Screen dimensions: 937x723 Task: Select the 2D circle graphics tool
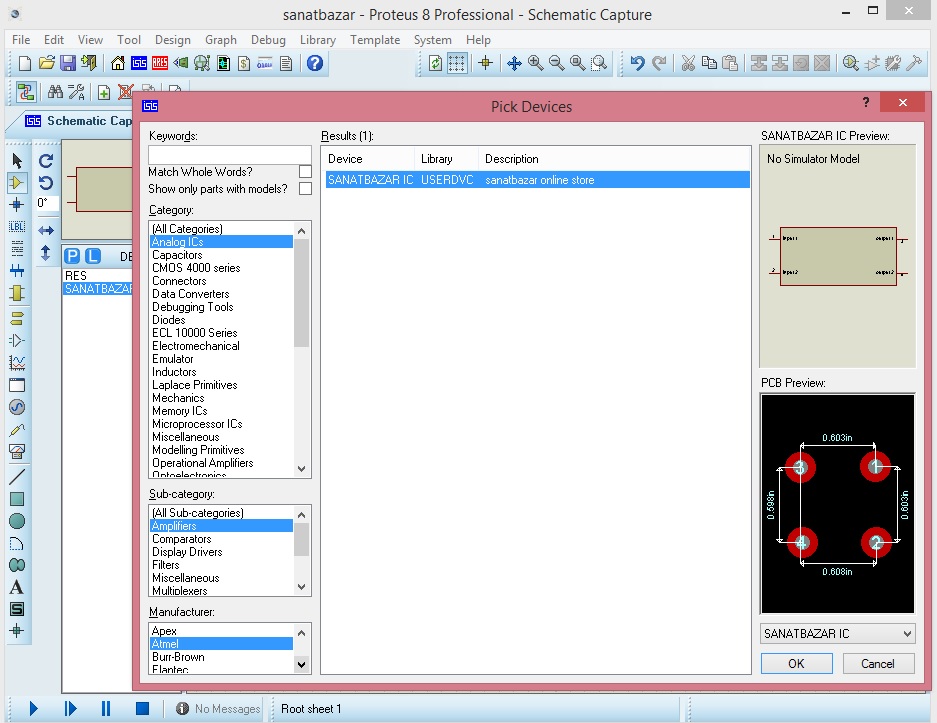click(x=17, y=521)
